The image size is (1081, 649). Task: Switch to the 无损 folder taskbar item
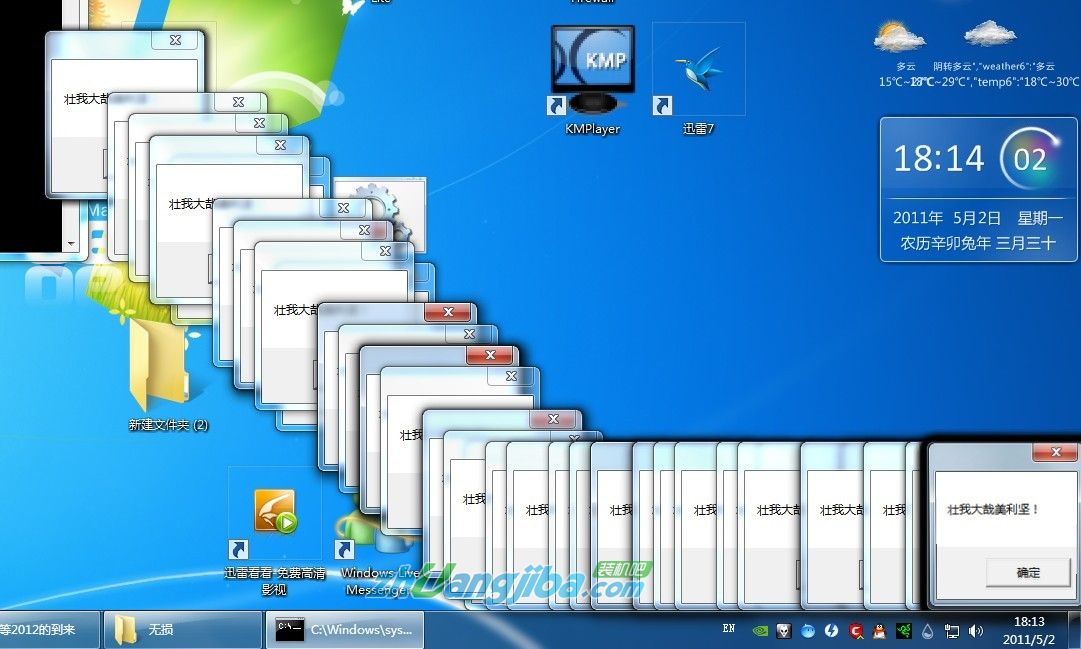point(182,630)
